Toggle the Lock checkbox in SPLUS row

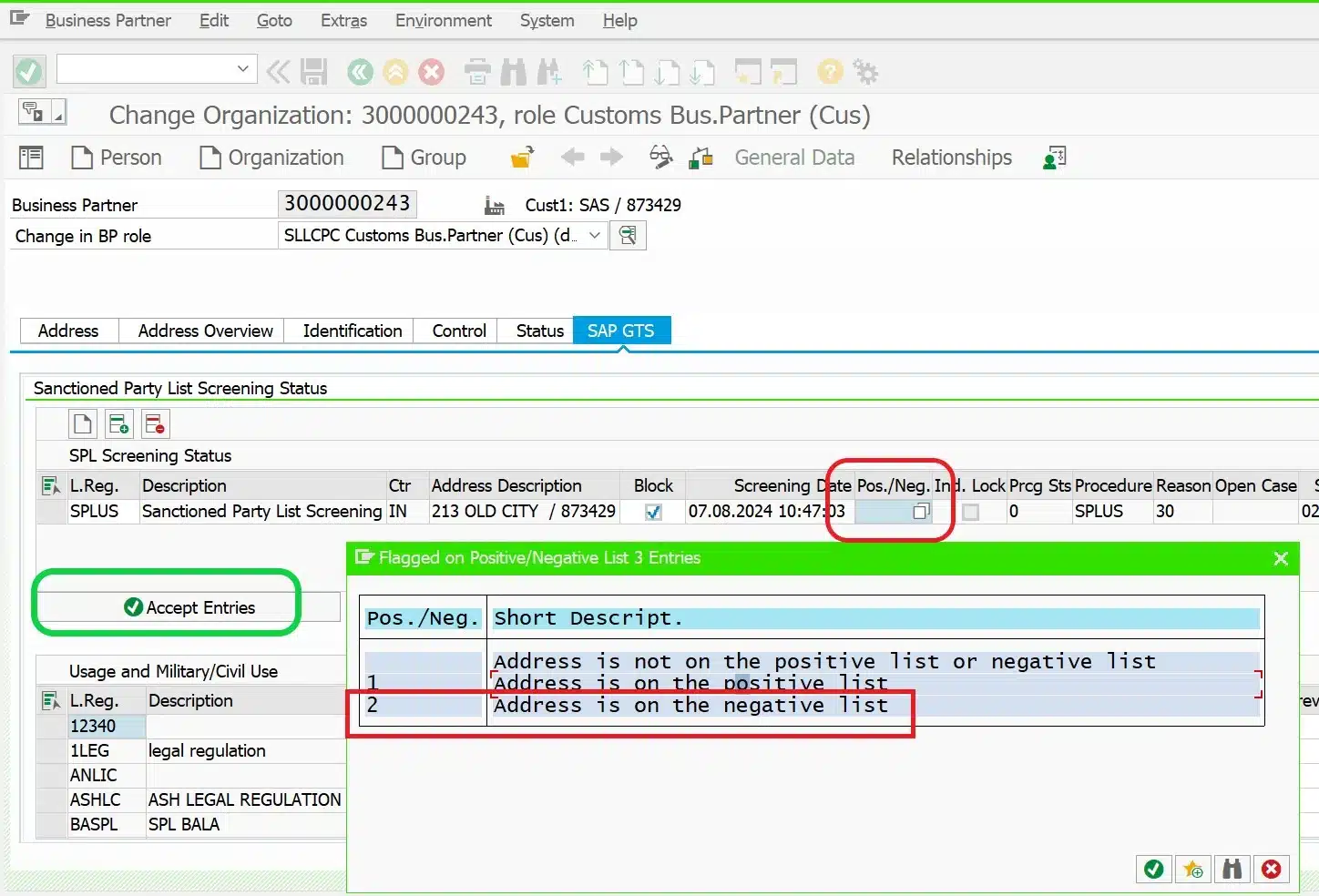click(x=971, y=512)
